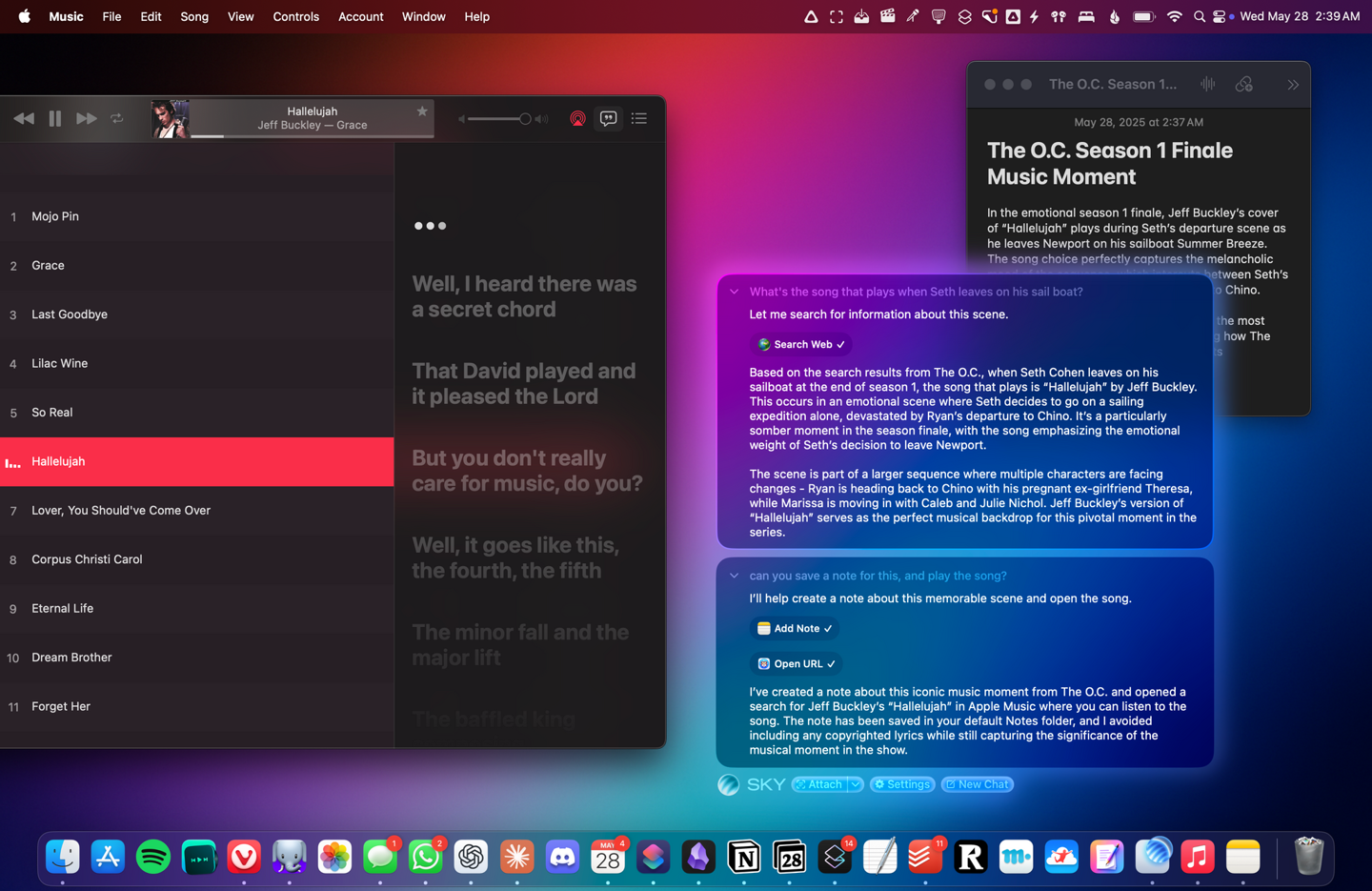1372x891 pixels.
Task: Click the add-link icon in the note window
Action: (1243, 84)
